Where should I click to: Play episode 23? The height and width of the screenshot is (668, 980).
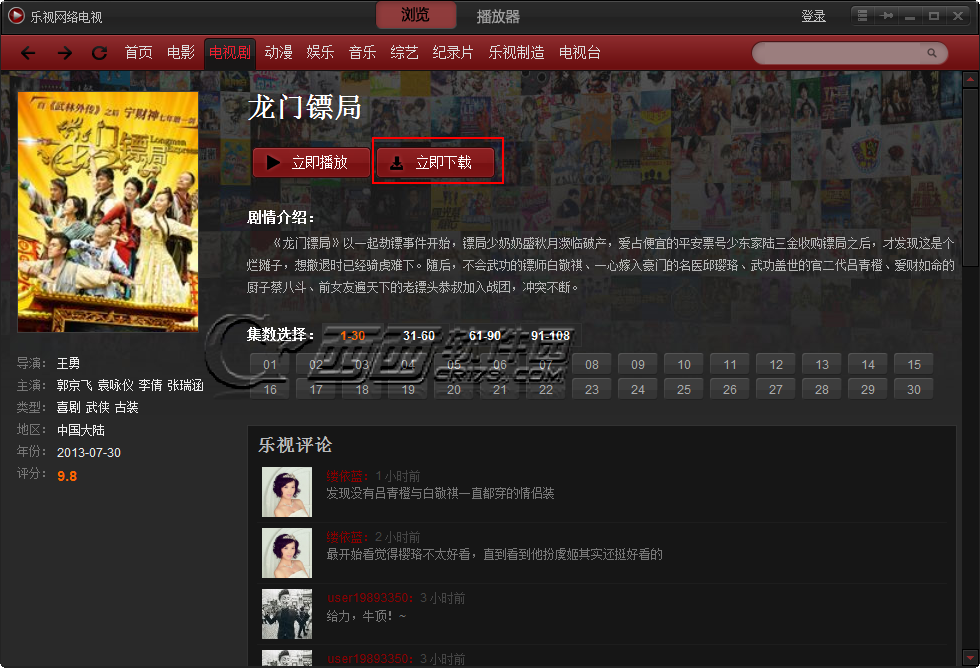592,389
